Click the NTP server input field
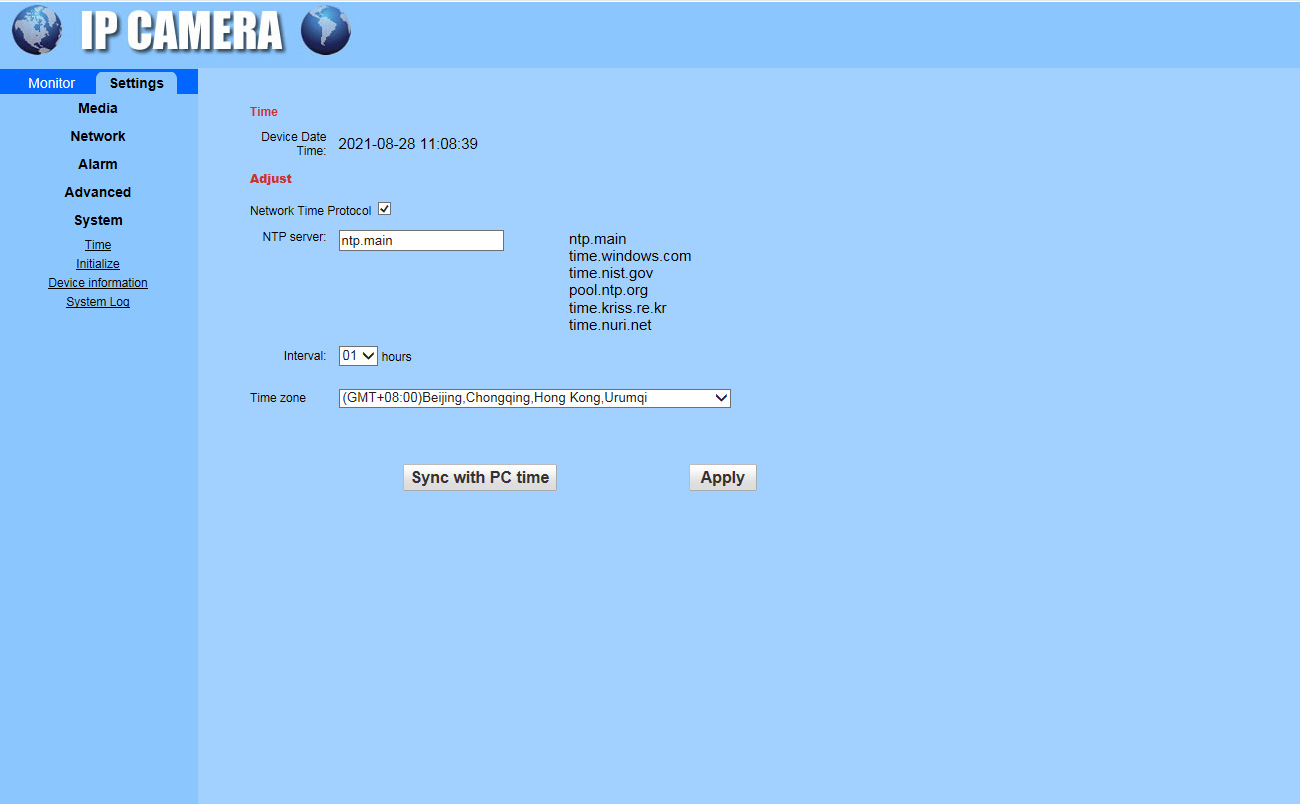Image resolution: width=1300 pixels, height=804 pixels. coord(421,240)
